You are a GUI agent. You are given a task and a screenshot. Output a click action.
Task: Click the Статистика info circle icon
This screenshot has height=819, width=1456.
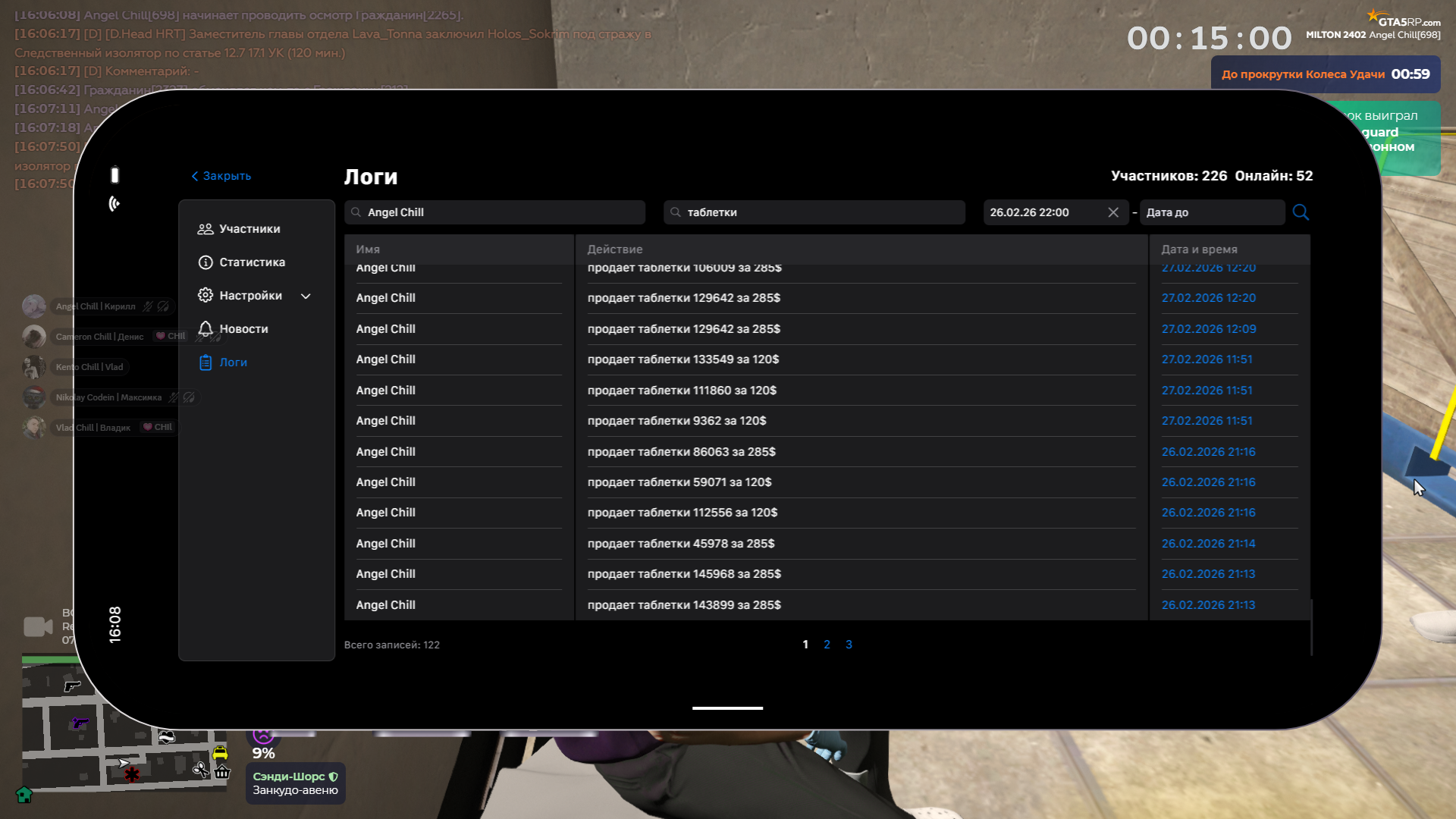coord(206,262)
